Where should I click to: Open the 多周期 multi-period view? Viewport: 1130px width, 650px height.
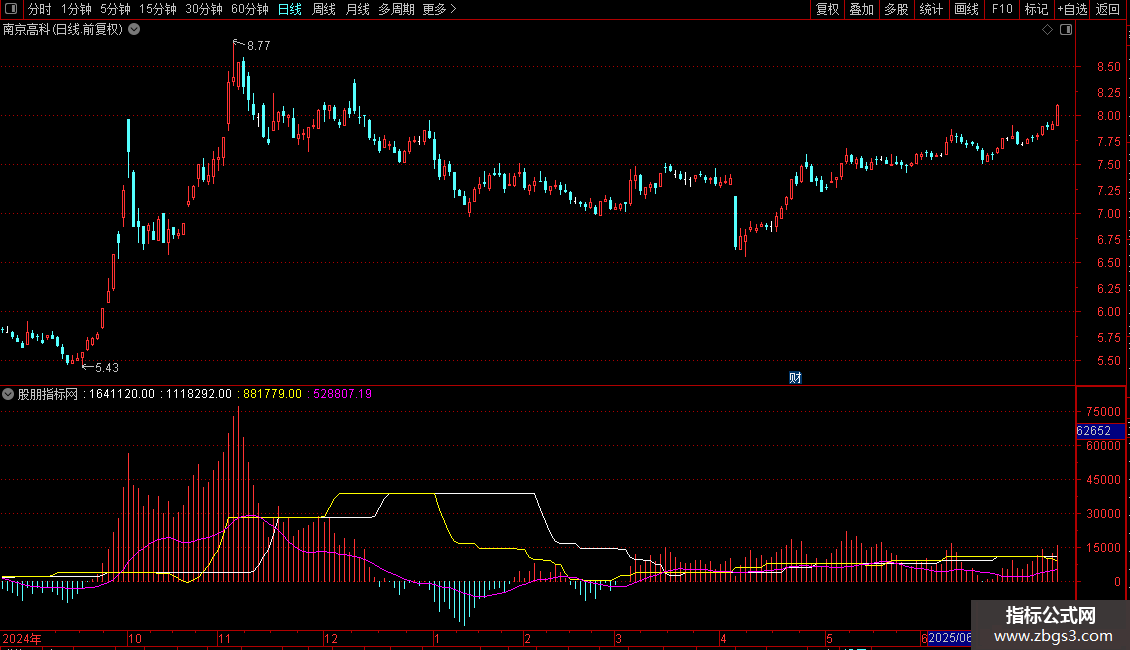click(396, 9)
